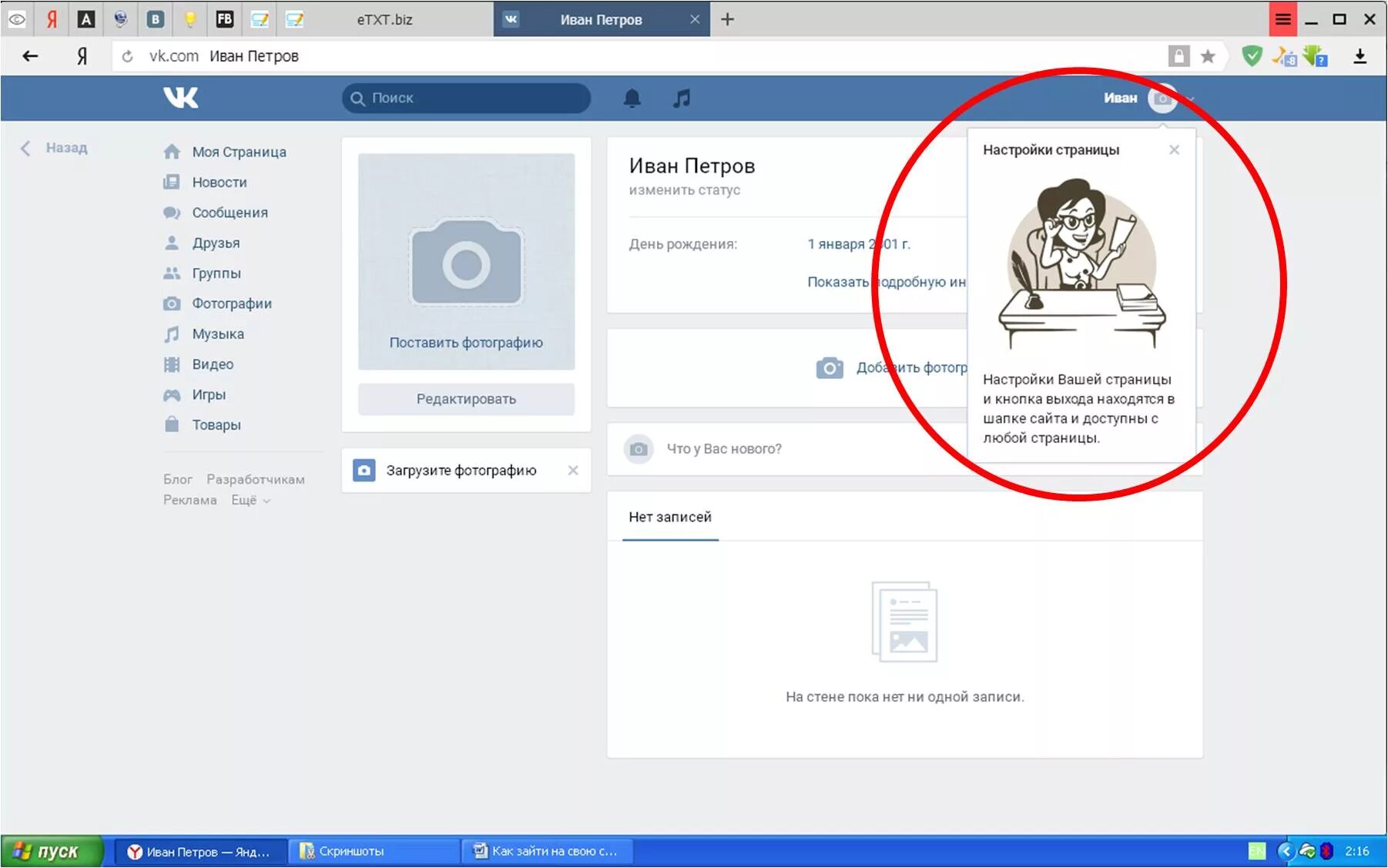Click the VK logo in header
Viewport: 1388px width, 868px height.
[x=181, y=98]
